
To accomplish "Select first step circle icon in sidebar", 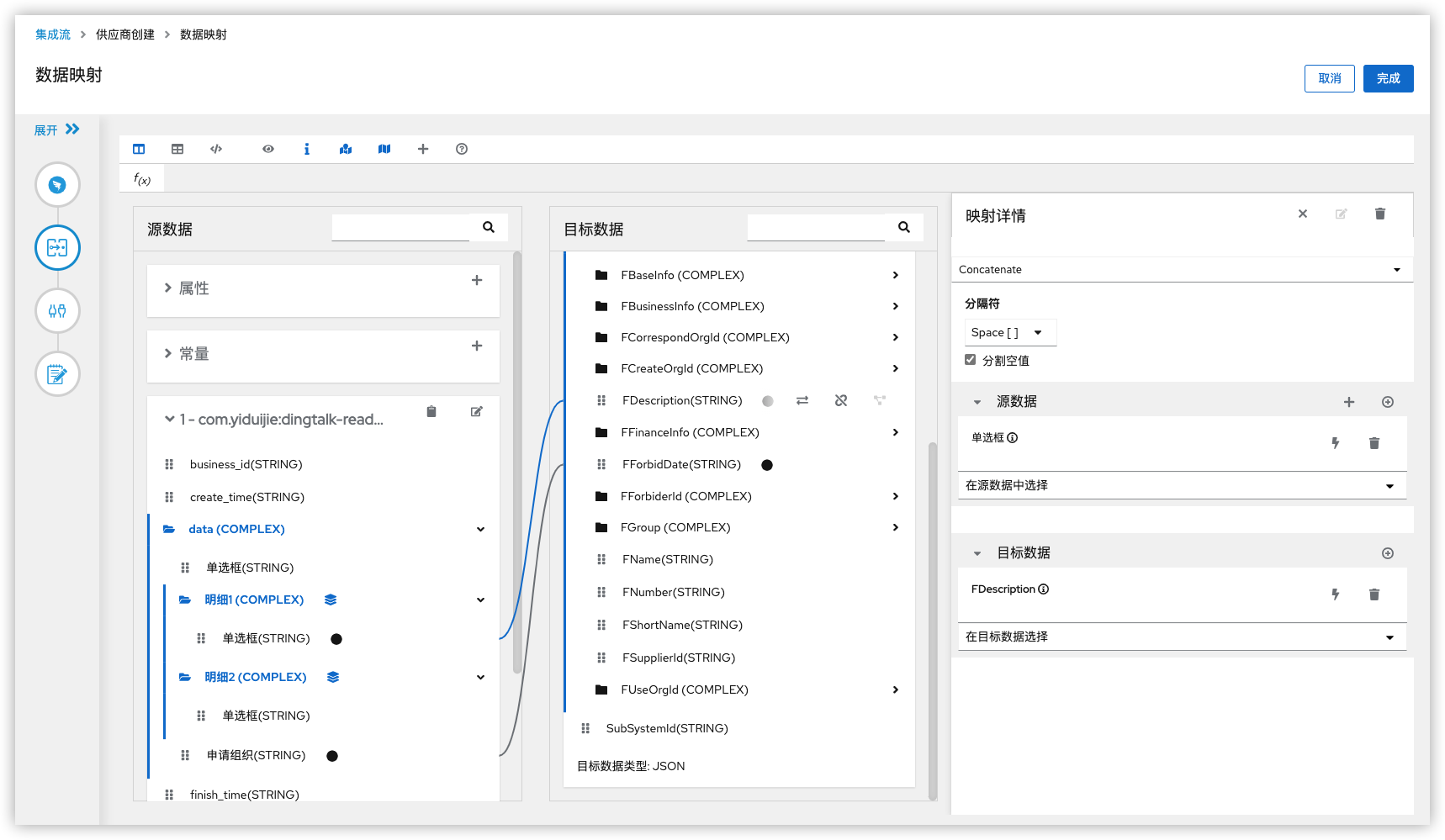I will tap(57, 185).
